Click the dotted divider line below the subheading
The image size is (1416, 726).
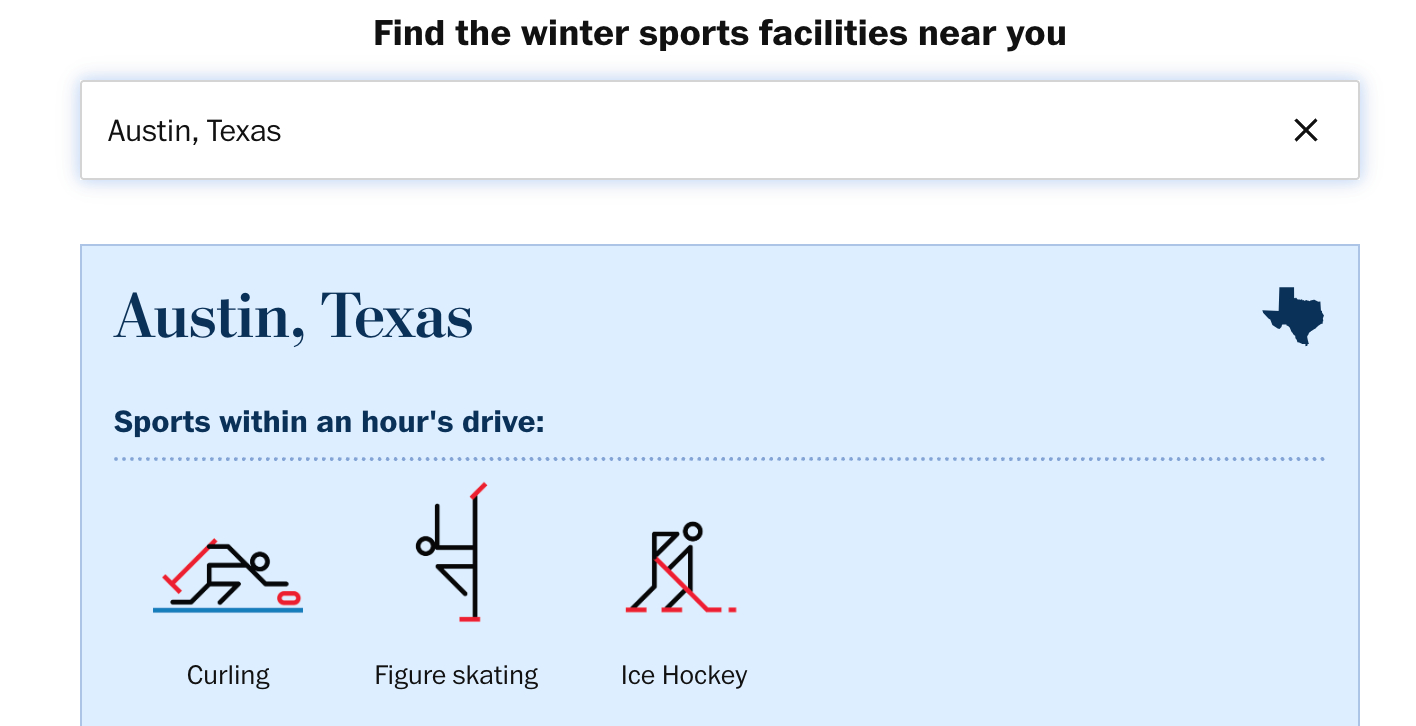(x=719, y=459)
